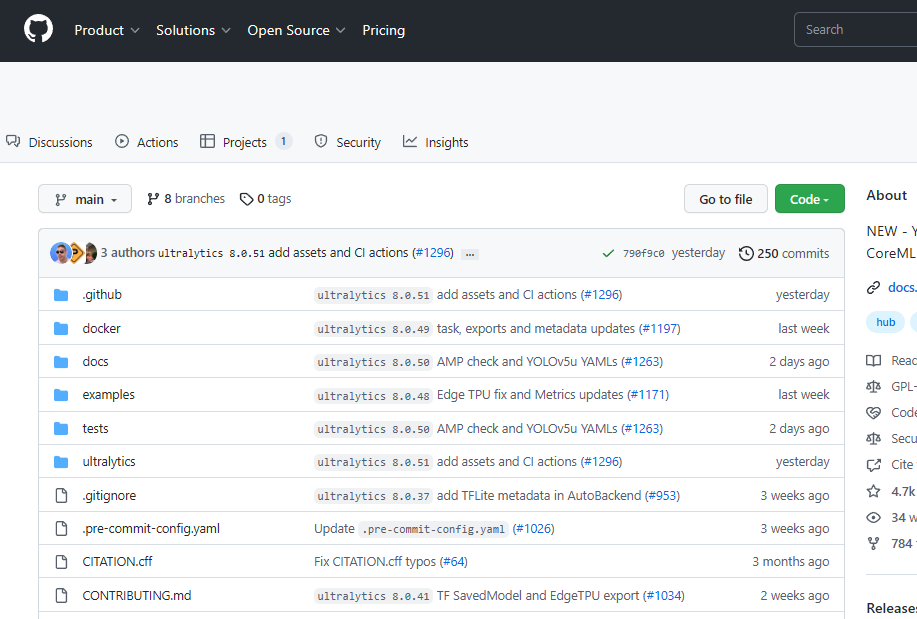Open the CONTRIBUTING.md file name
Screen dimensions: 917x619
[x=137, y=595]
